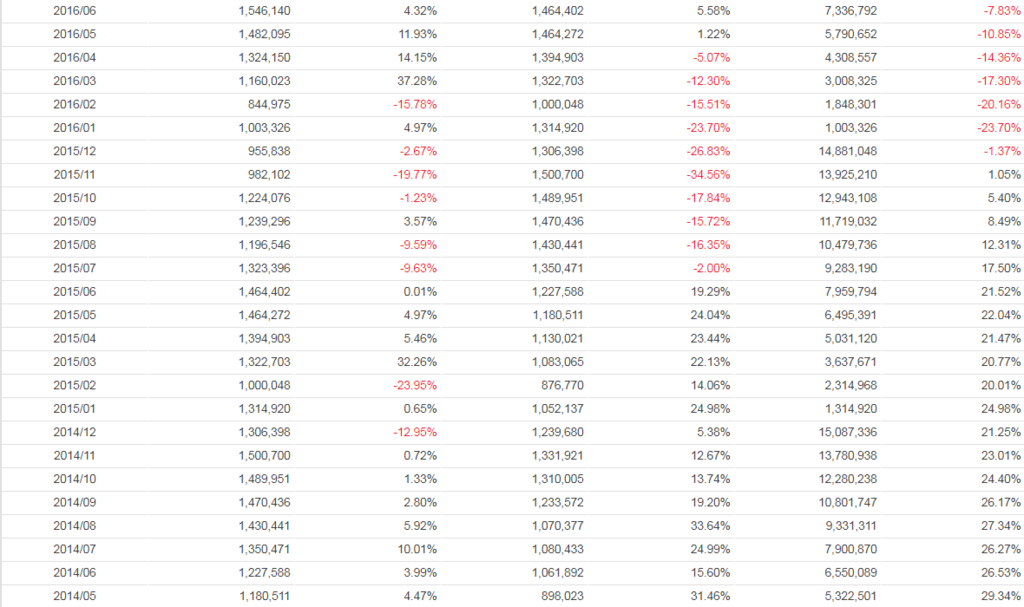Click the 2015/09 row date
This screenshot has height=607, width=1024.
(x=75, y=222)
